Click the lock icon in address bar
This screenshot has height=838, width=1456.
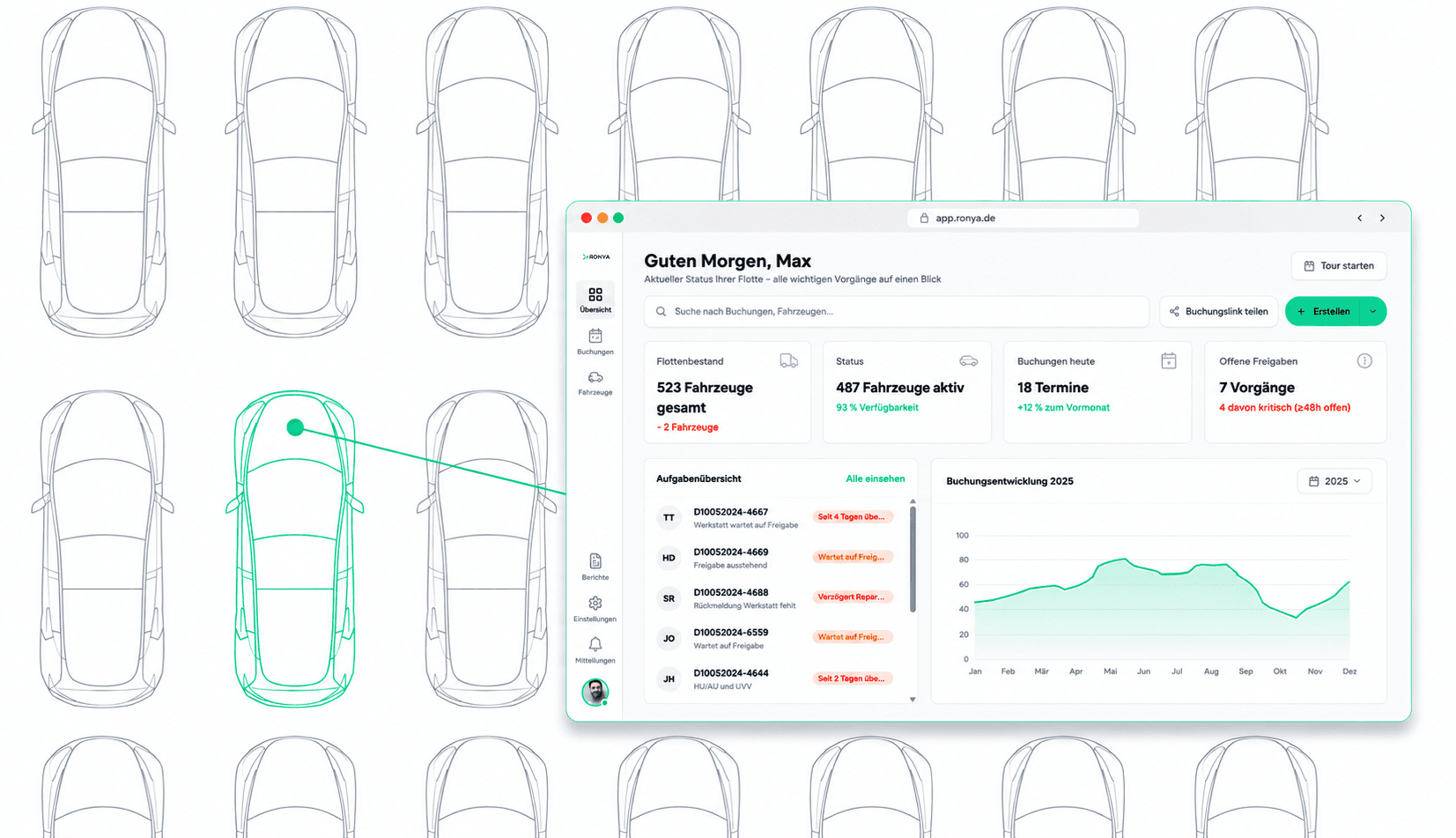pos(924,218)
